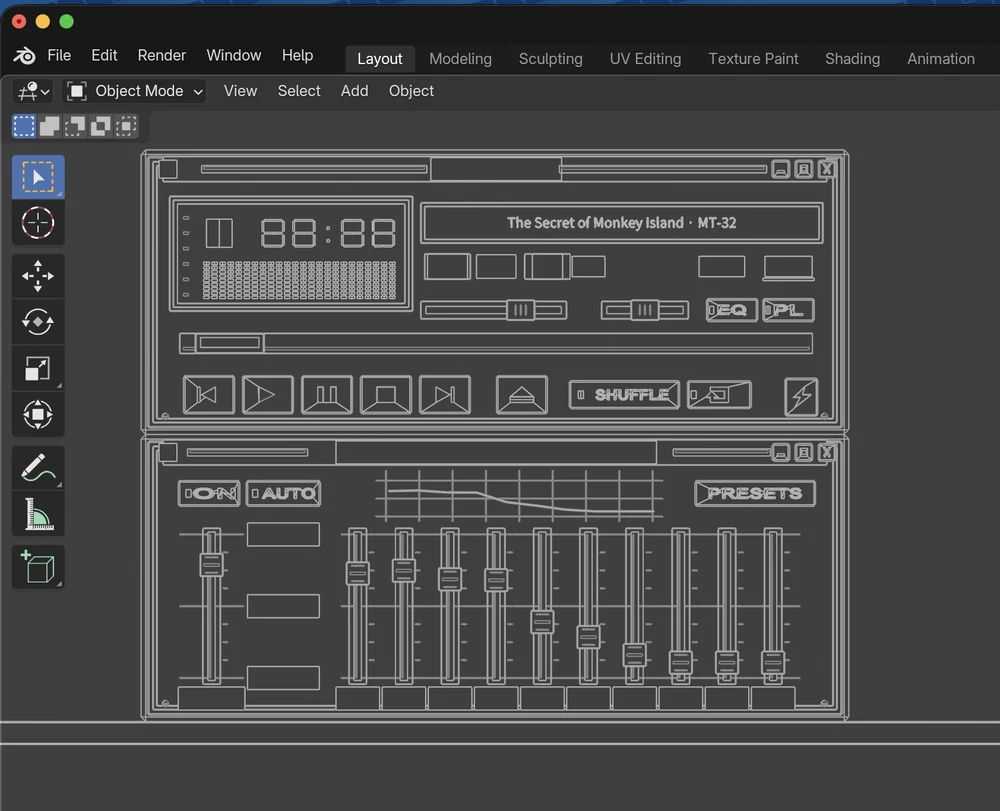1000x811 pixels.
Task: Switch to the Texture Paint workspace tab
Action: [753, 59]
